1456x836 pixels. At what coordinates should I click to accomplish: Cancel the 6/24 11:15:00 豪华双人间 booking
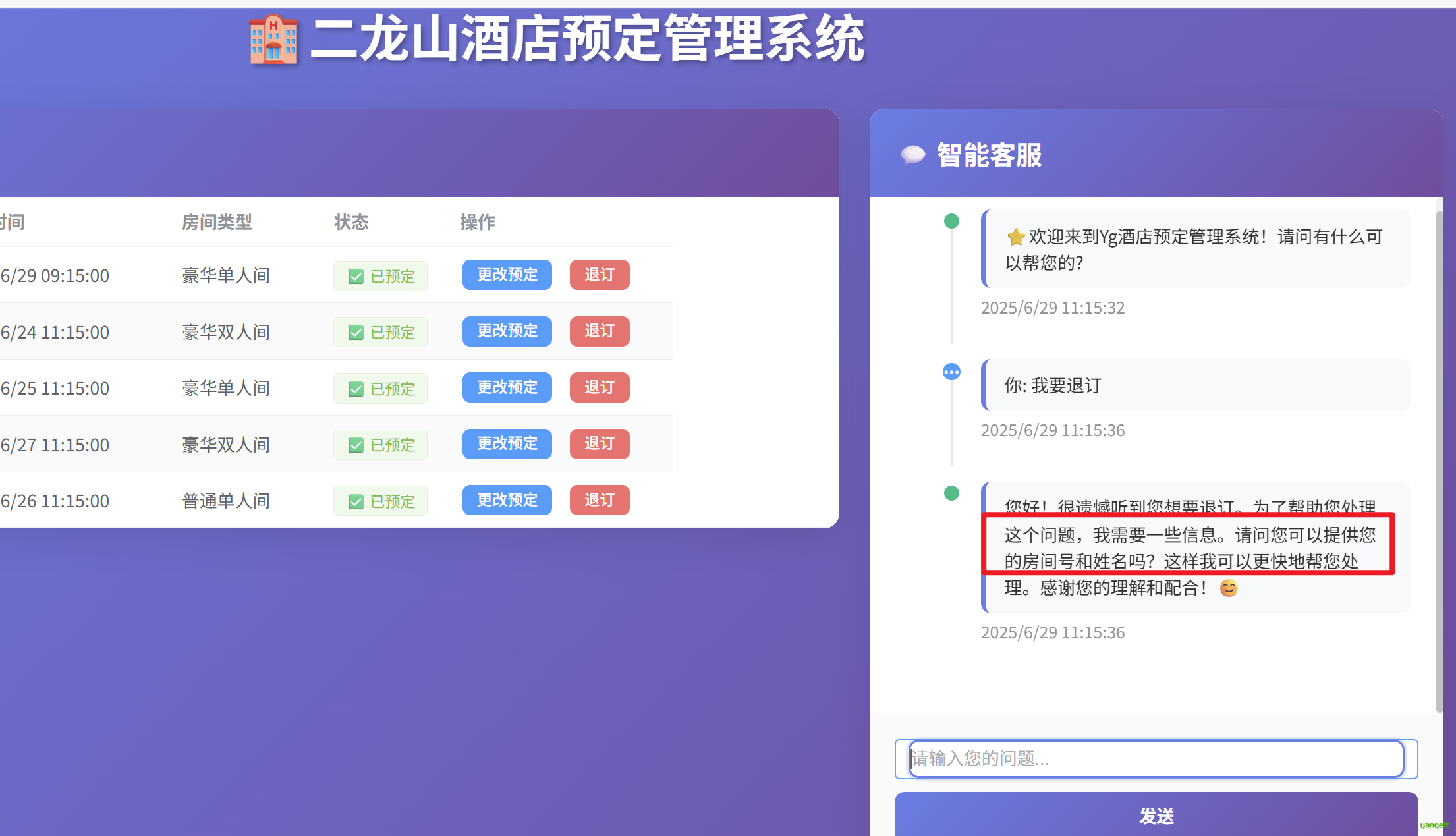(600, 331)
